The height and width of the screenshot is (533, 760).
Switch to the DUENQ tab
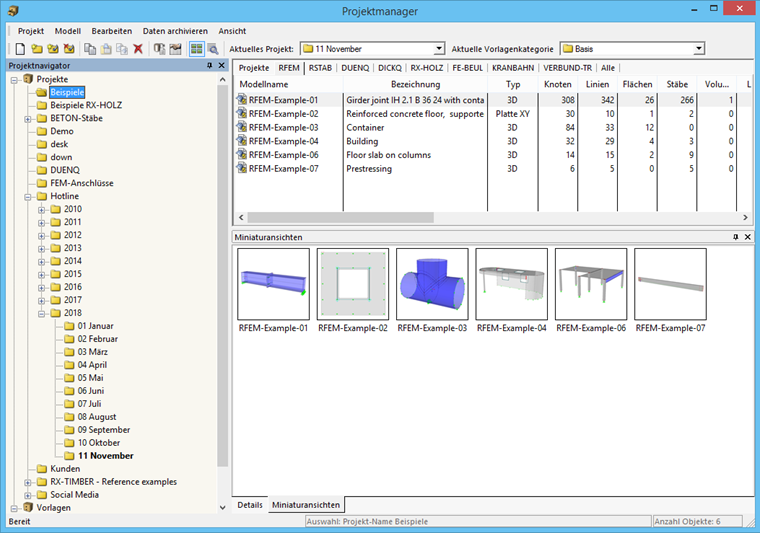click(355, 68)
